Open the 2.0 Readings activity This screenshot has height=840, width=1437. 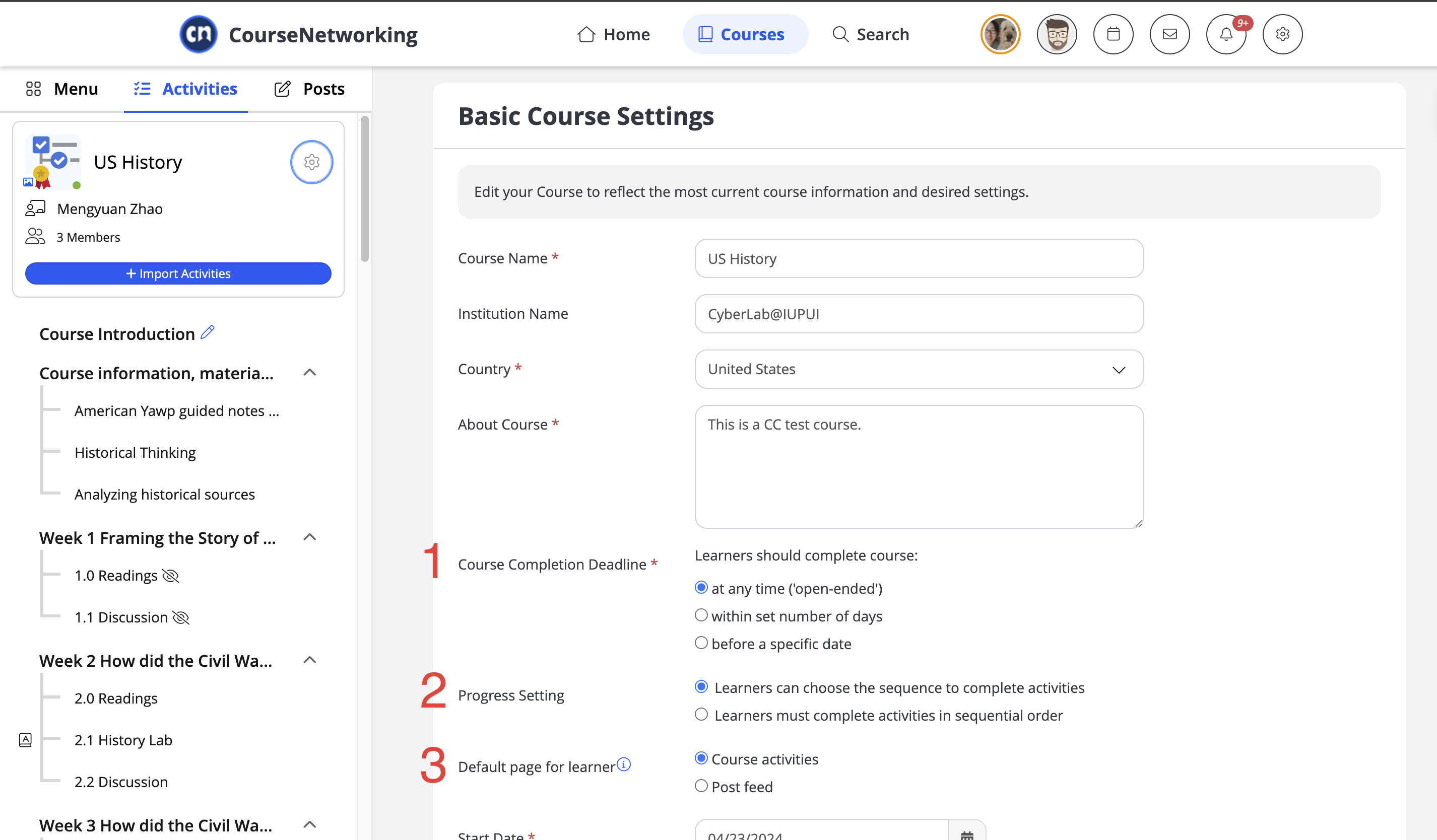pos(116,698)
